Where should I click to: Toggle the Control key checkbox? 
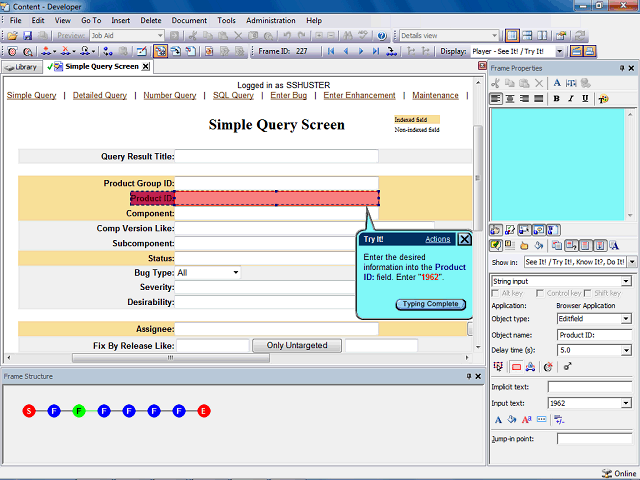pyautogui.click(x=540, y=293)
